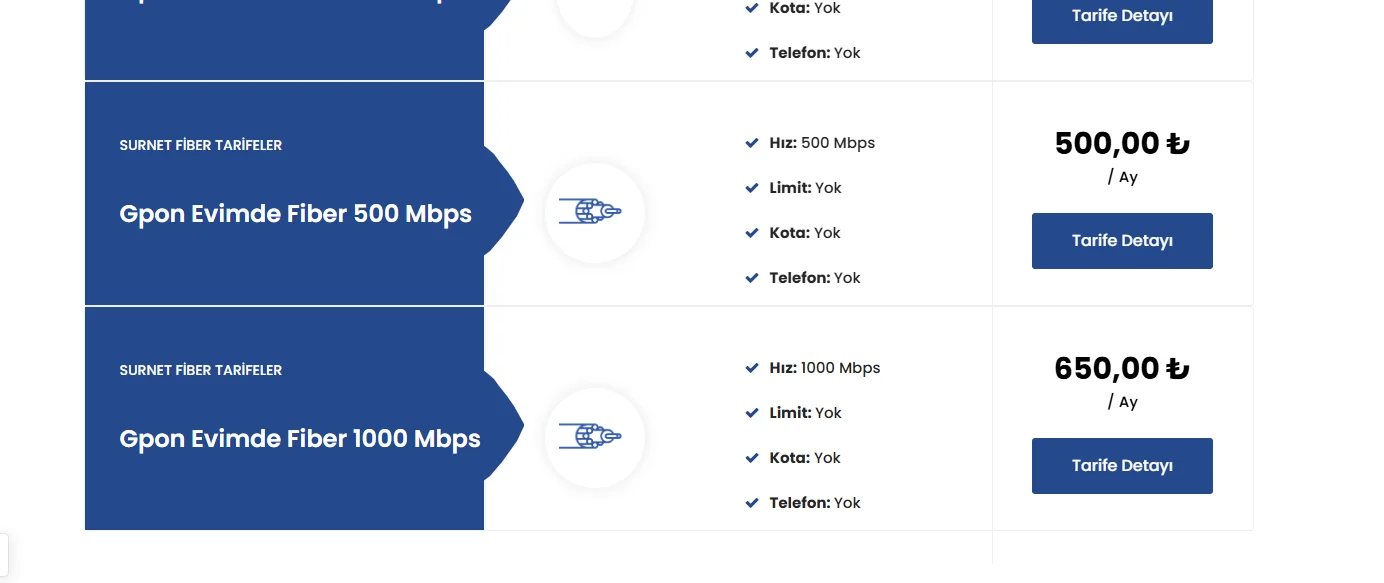Select the Kota checkmark in the 1000 Mbps plan
Image resolution: width=1384 pixels, height=583 pixels.
pos(752,458)
